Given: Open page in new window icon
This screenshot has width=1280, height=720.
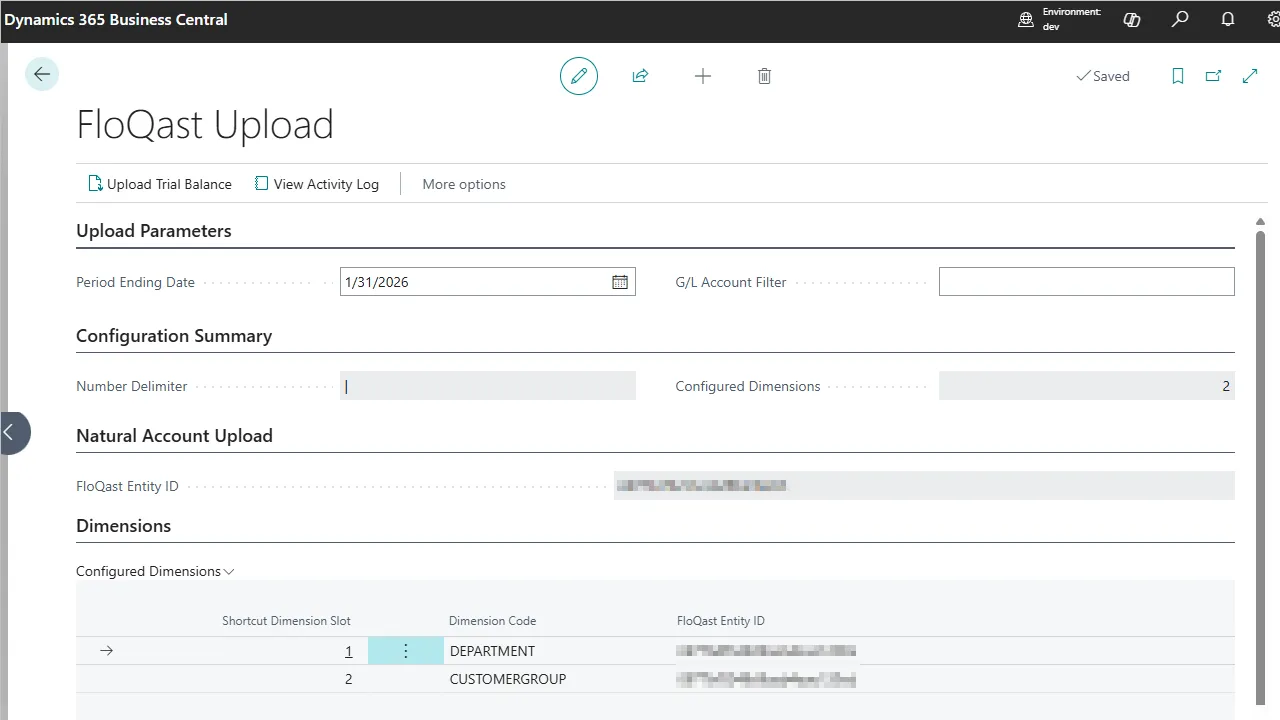Looking at the screenshot, I should coord(1214,76).
